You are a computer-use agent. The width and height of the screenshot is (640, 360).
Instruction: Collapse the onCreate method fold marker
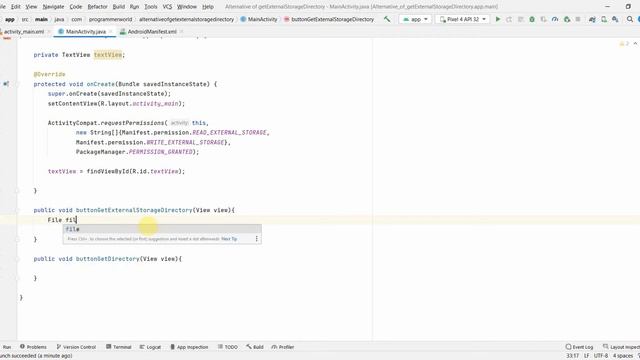(17, 84)
